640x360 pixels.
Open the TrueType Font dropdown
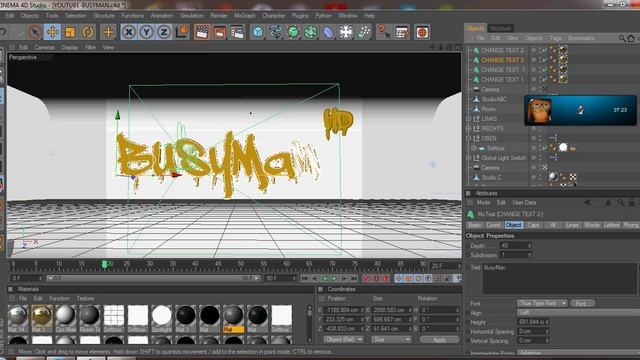(x=542, y=303)
